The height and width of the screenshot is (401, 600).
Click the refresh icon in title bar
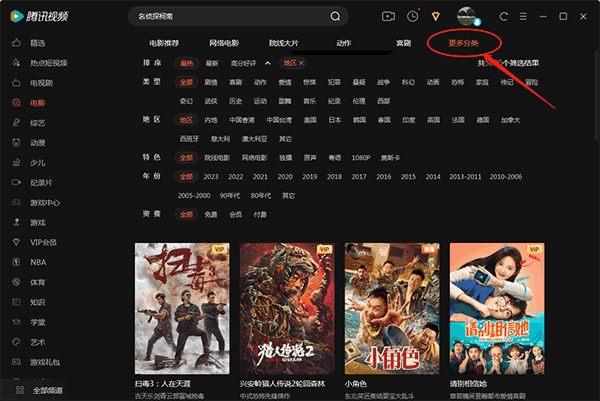coord(504,16)
